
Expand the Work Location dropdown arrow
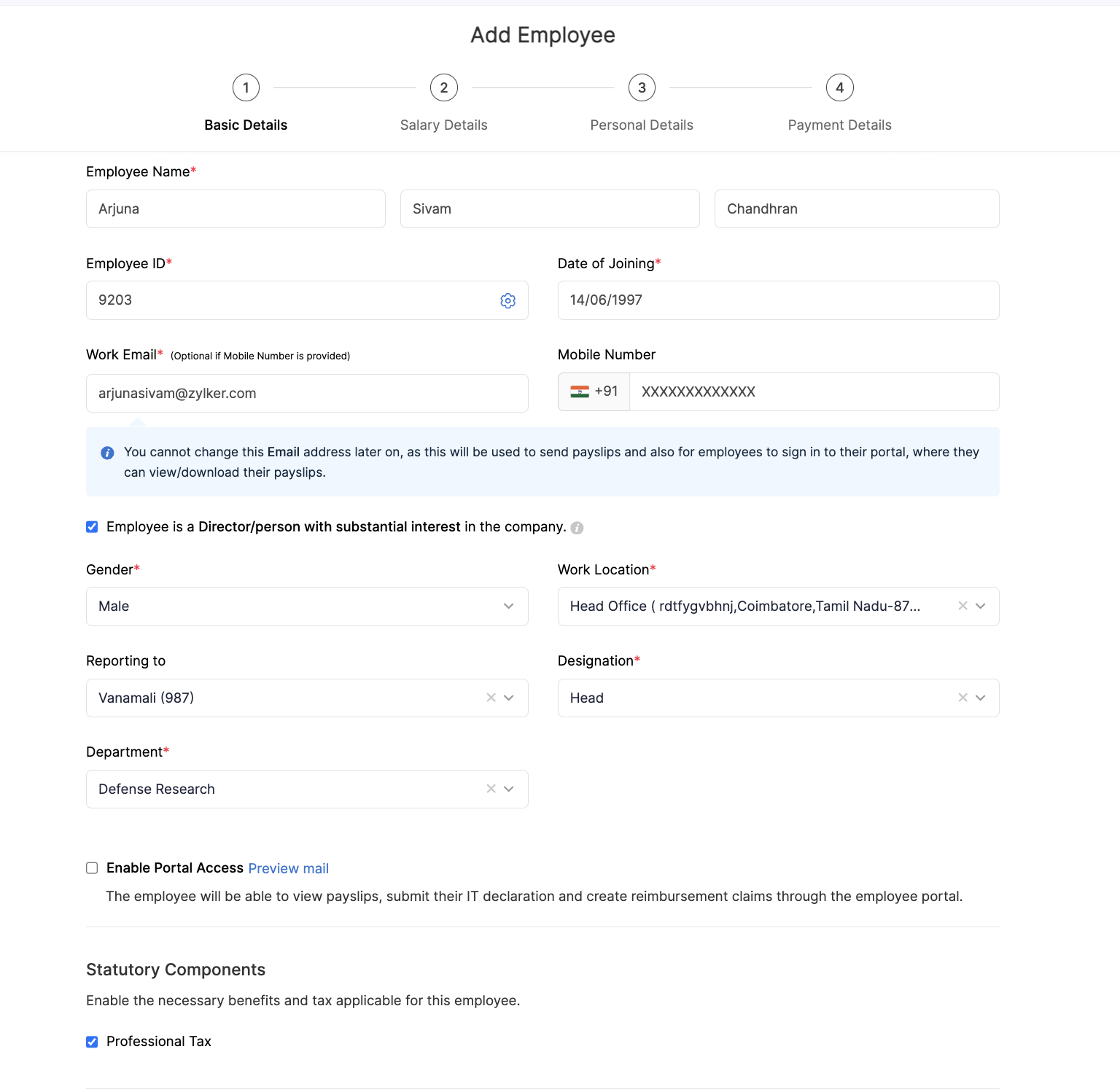pyautogui.click(x=981, y=606)
